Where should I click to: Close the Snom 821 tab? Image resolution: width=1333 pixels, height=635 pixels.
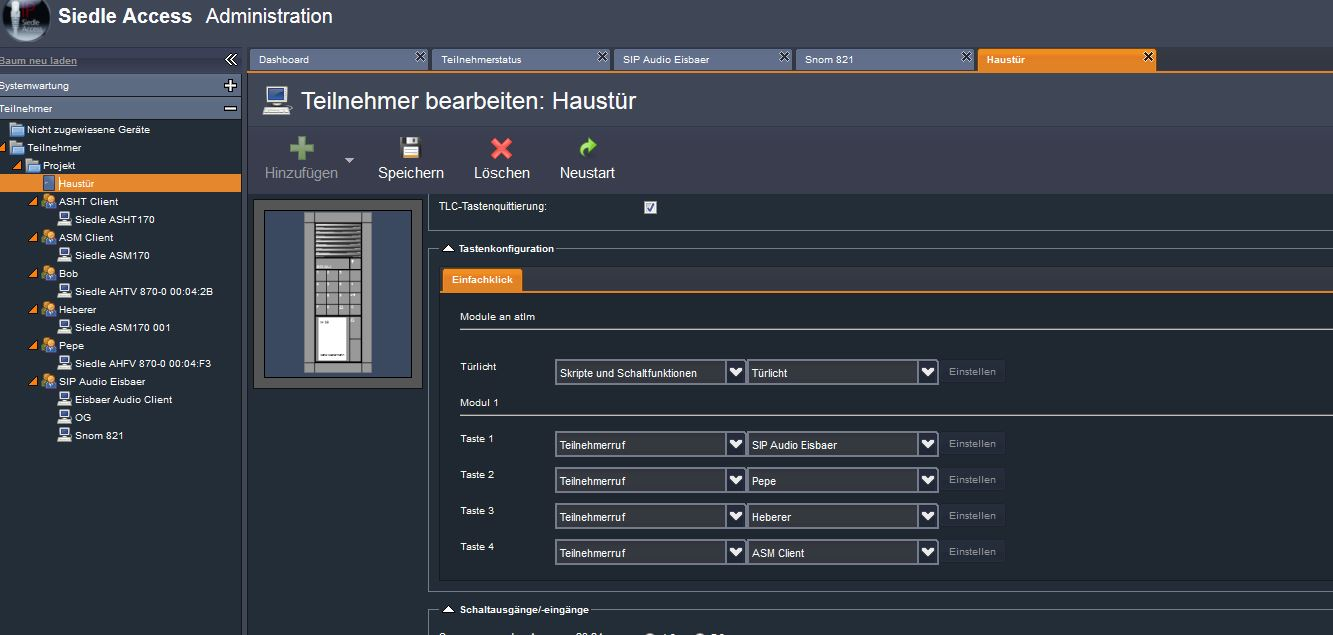[966, 57]
